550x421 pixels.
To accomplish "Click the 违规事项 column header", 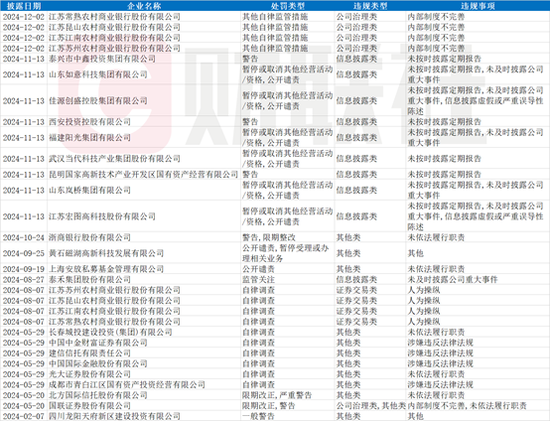I will pos(478,6).
